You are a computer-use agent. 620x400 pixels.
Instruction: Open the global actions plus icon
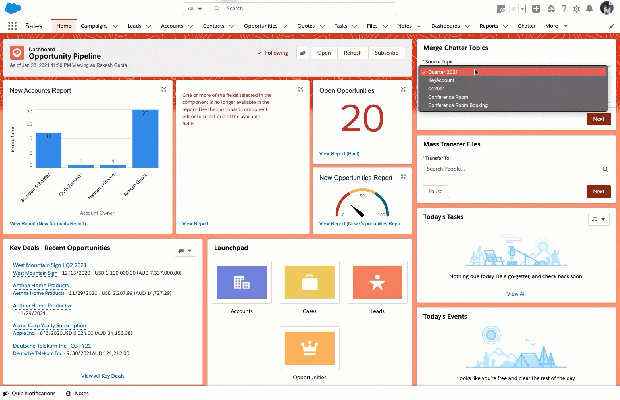pyautogui.click(x=536, y=9)
